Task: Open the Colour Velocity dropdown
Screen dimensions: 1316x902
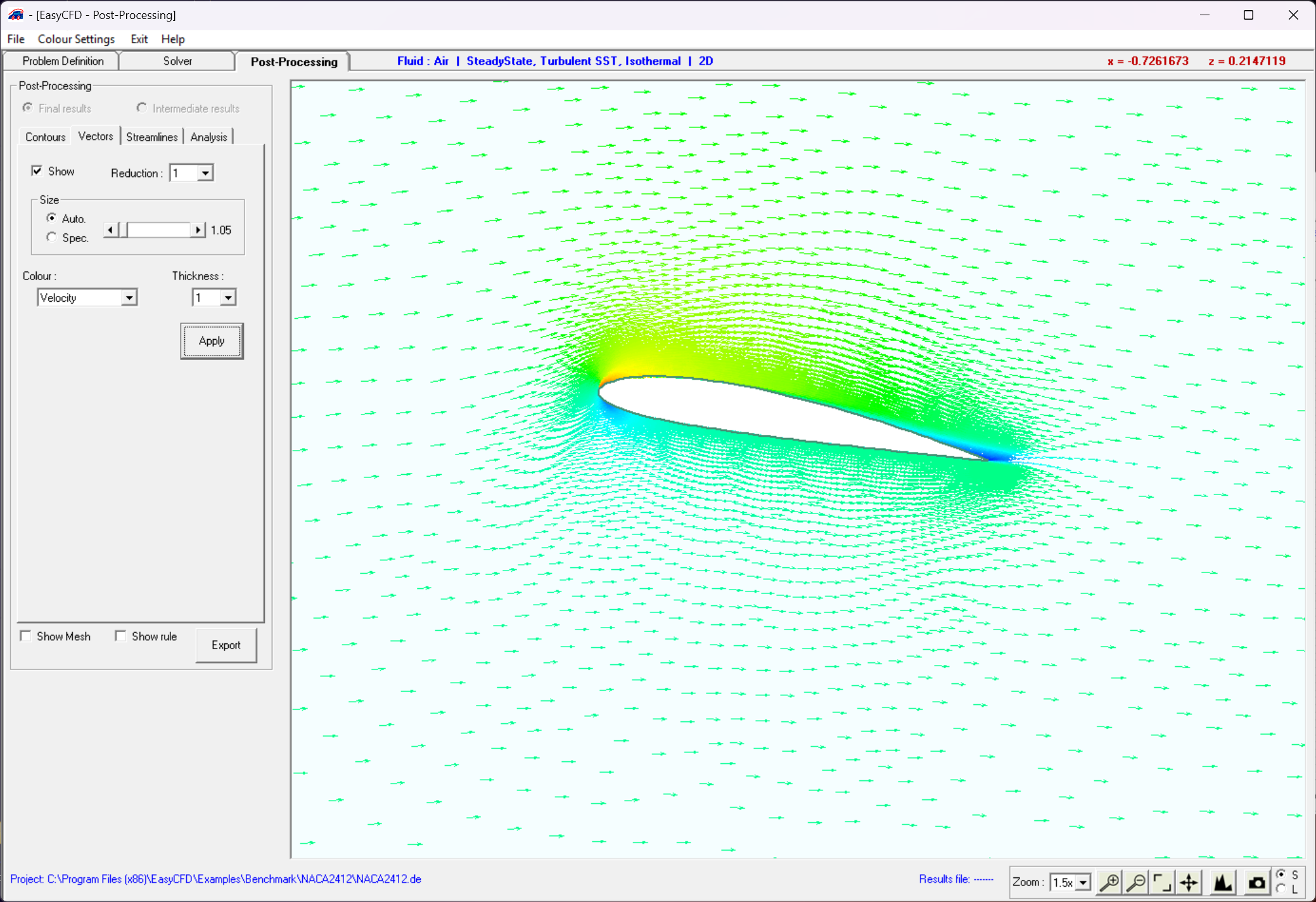Action: pos(87,297)
